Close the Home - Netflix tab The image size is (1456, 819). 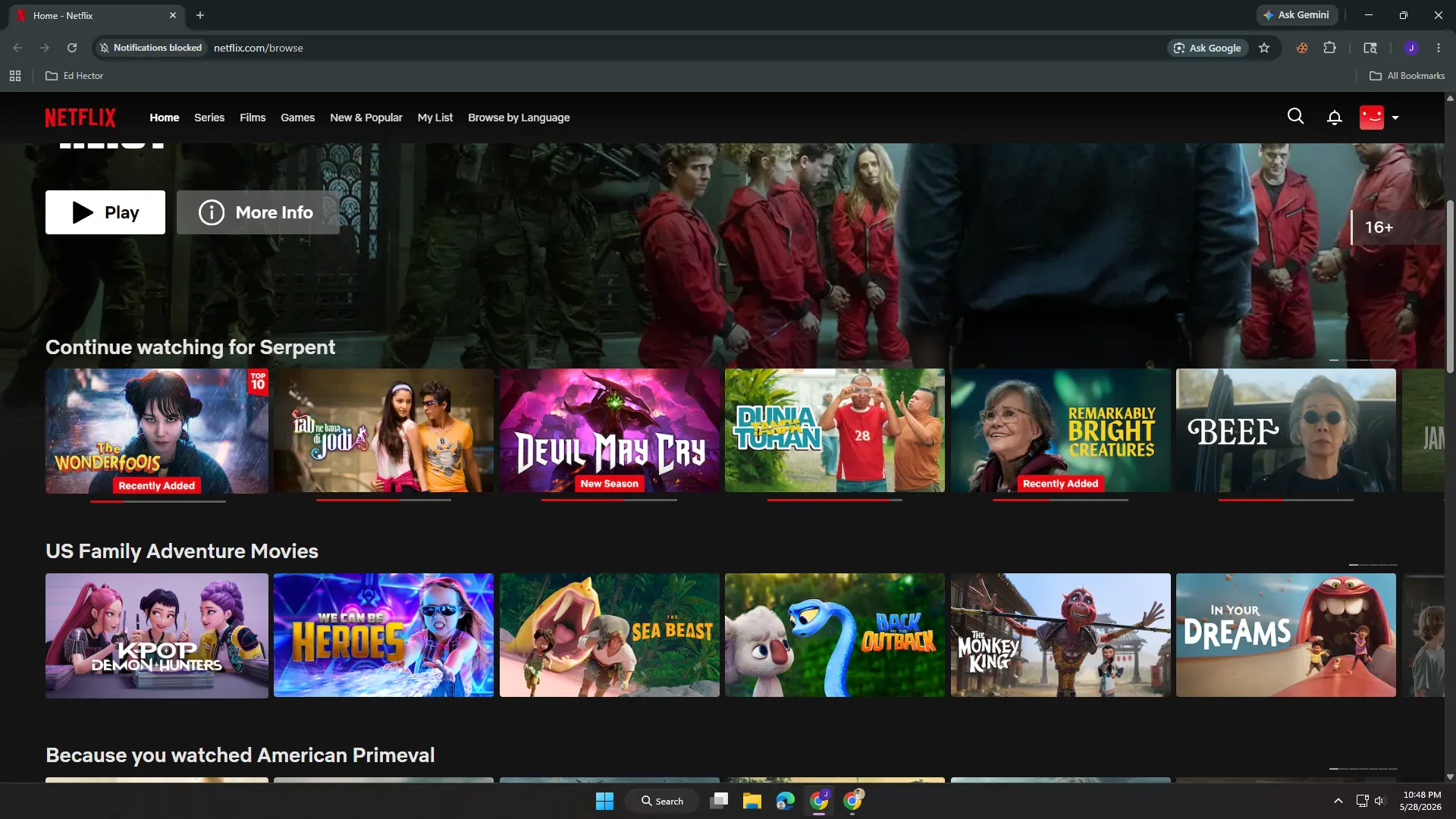[173, 15]
